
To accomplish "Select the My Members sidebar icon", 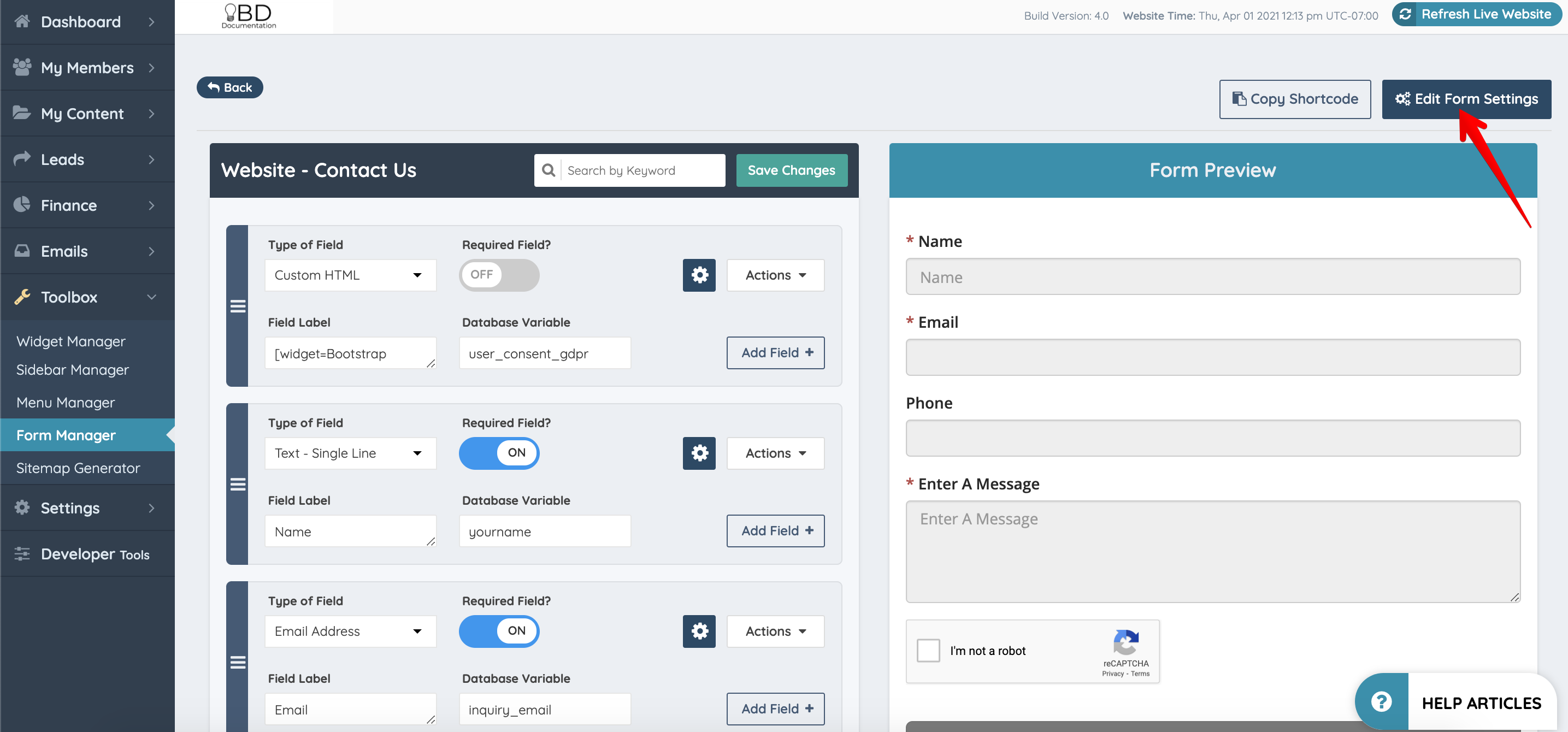I will tap(22, 67).
